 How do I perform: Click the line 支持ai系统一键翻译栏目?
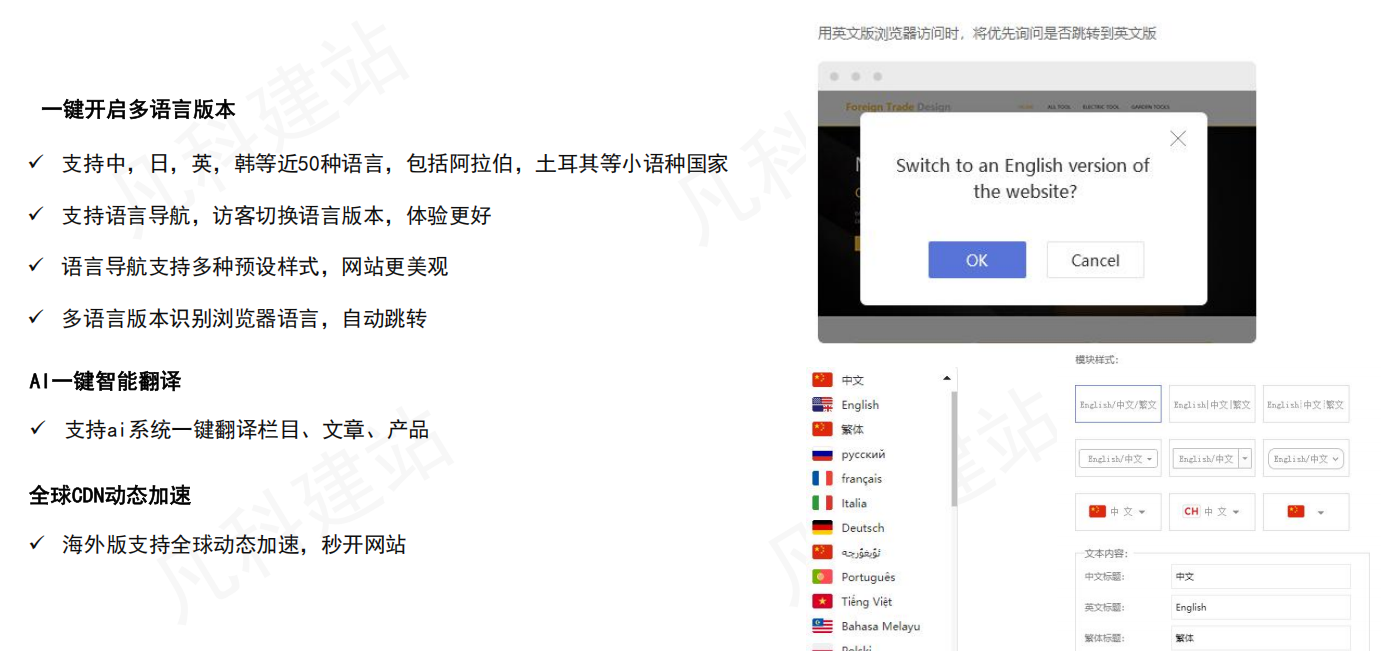pos(247,430)
